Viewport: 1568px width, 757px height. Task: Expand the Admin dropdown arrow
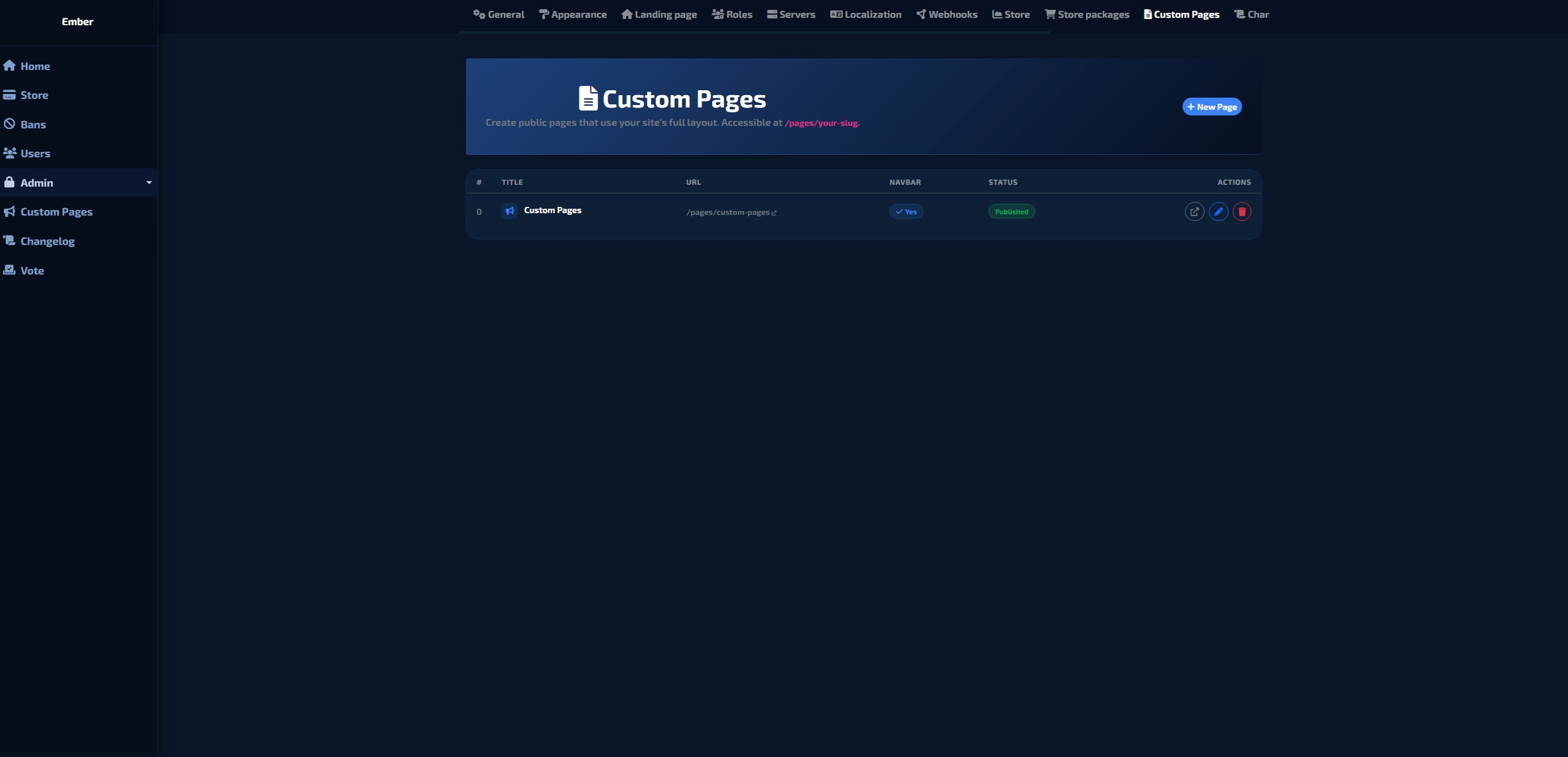(149, 182)
